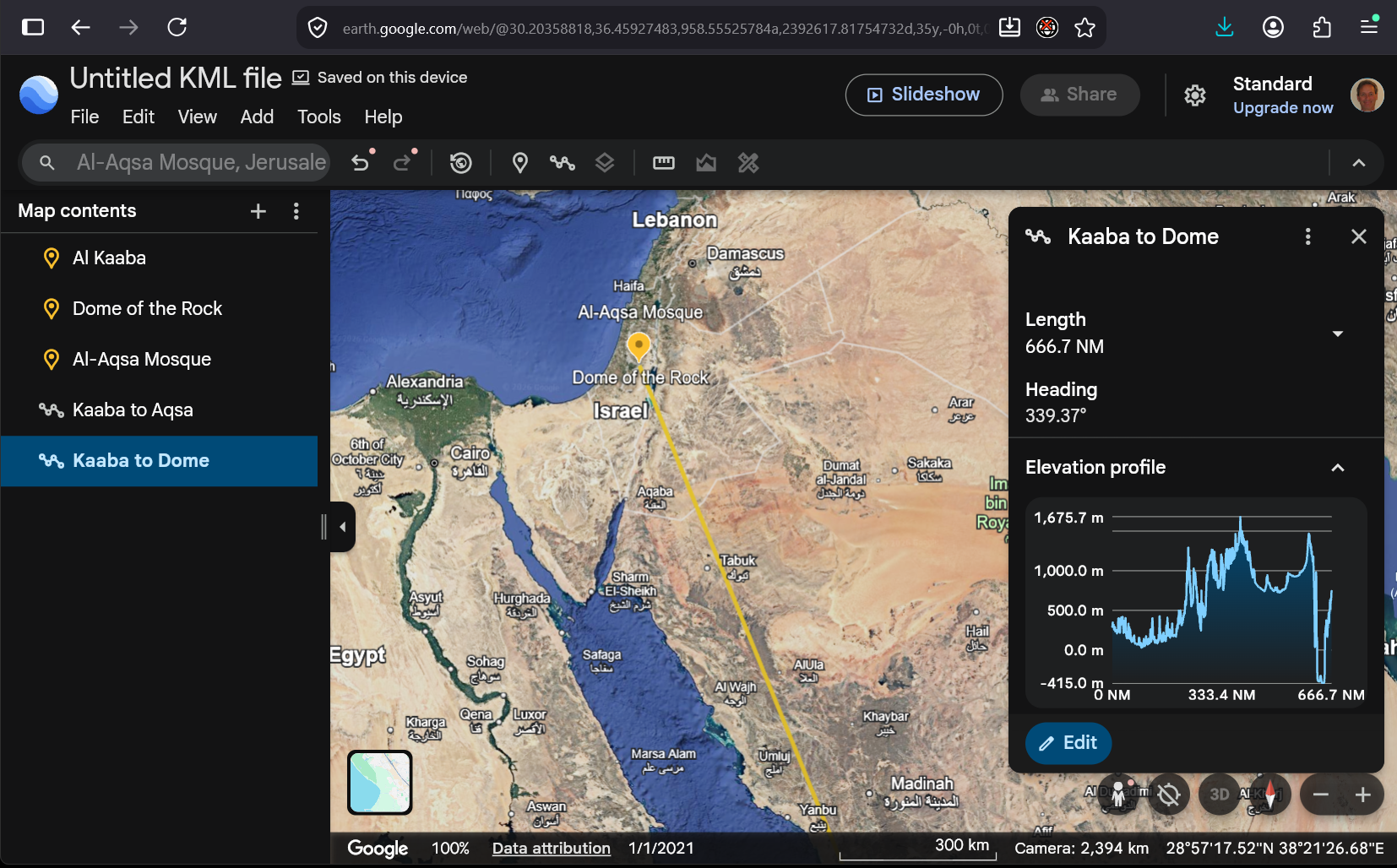Viewport: 1397px width, 868px height.
Task: Open the Edit menu
Action: 139,117
